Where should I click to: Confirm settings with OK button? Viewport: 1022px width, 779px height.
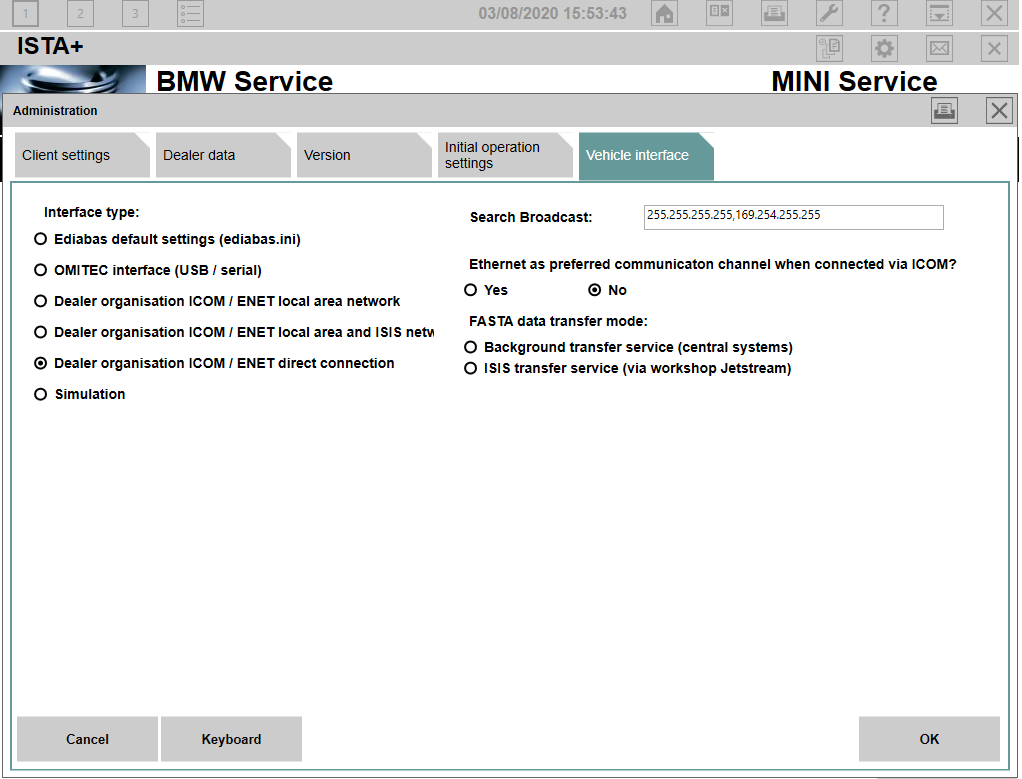pyautogui.click(x=929, y=739)
